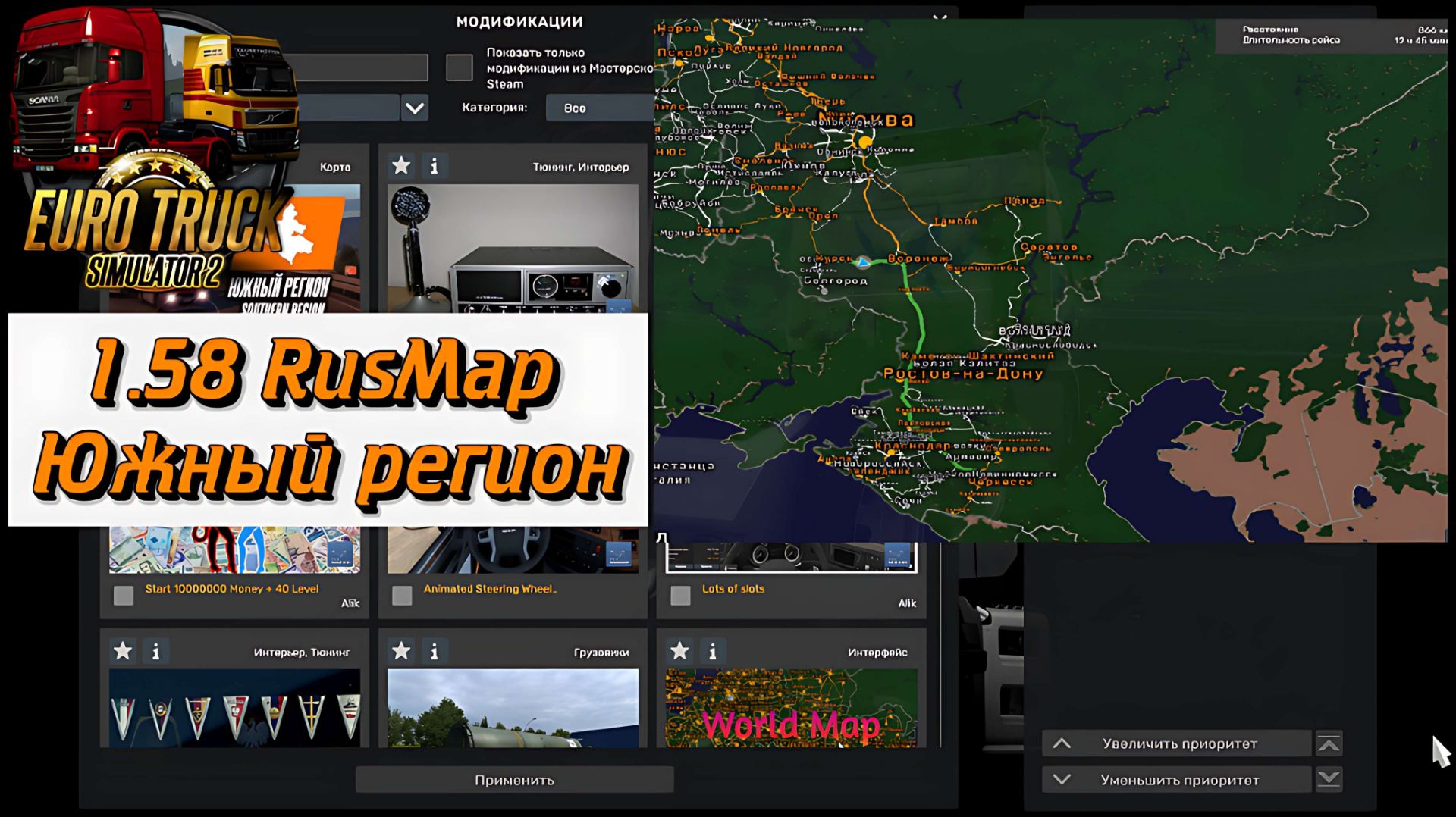Click the Интерфейс category label
This screenshot has height=817, width=1456.
click(x=877, y=652)
